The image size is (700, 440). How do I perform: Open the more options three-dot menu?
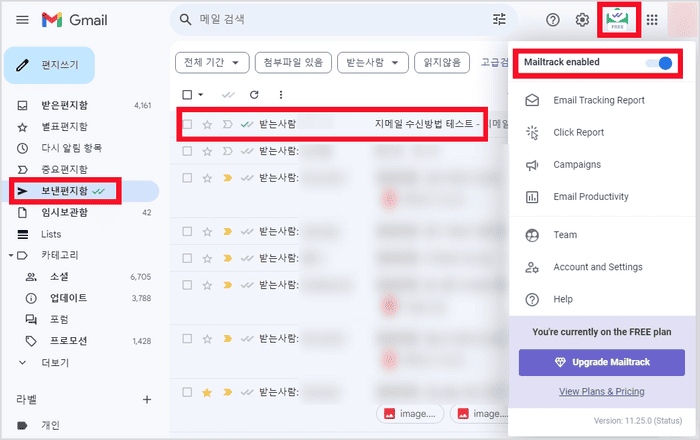[281, 95]
